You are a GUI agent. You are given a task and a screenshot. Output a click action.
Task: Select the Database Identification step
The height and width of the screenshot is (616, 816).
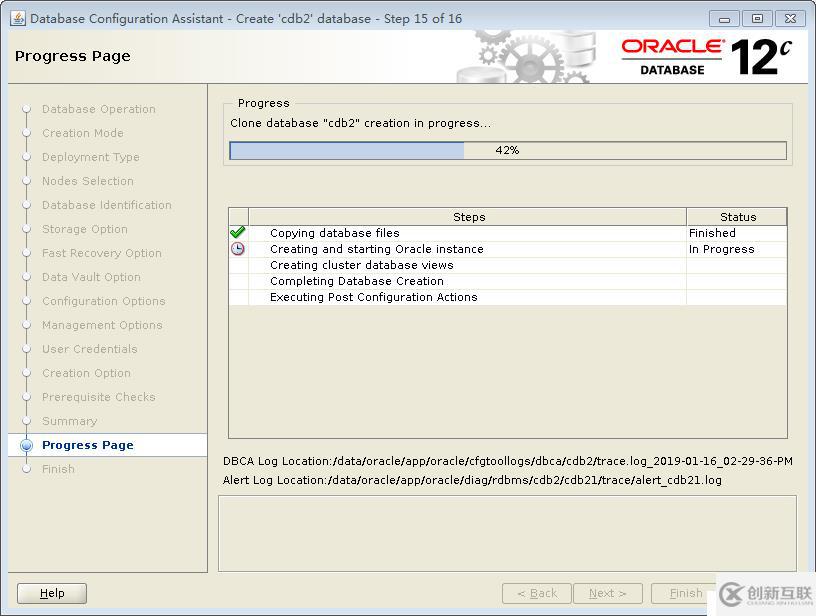point(107,205)
